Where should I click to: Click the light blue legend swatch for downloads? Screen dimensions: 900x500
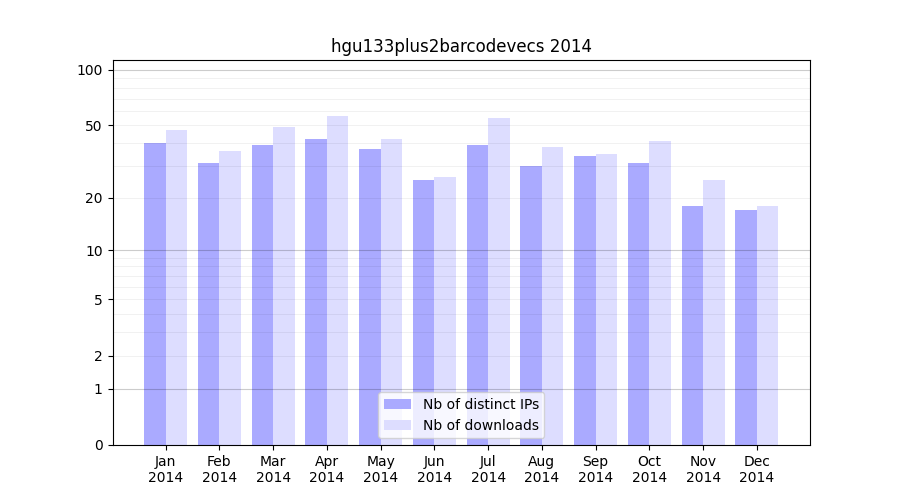point(397,425)
